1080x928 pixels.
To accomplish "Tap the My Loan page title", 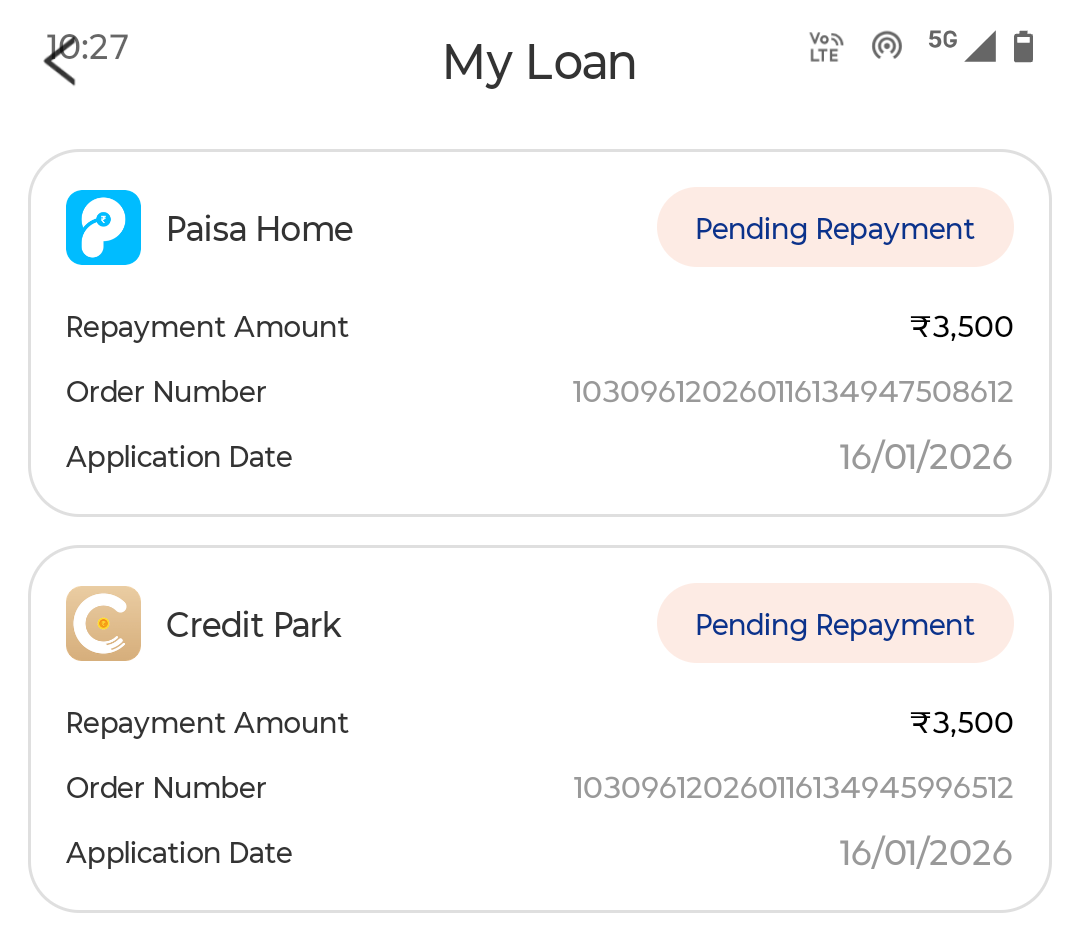I will click(539, 63).
